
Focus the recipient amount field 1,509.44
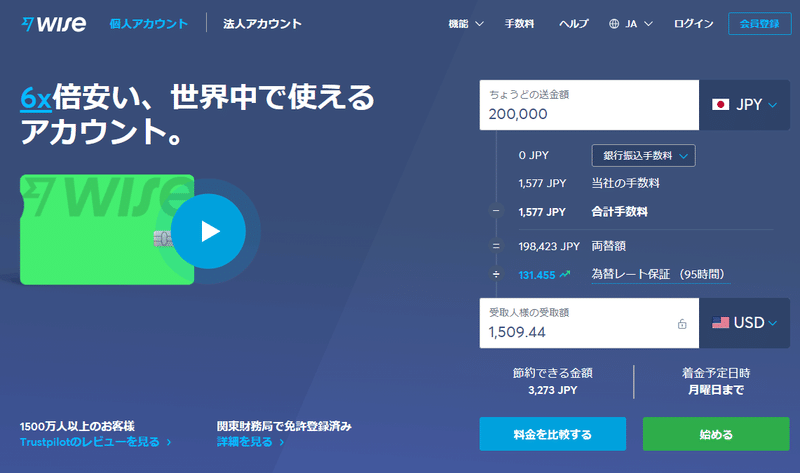tap(589, 323)
